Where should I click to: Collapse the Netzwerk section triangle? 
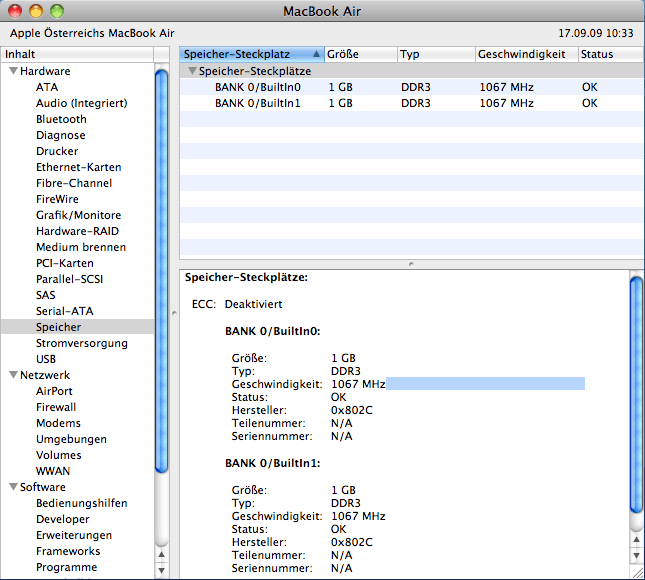(x=13, y=375)
